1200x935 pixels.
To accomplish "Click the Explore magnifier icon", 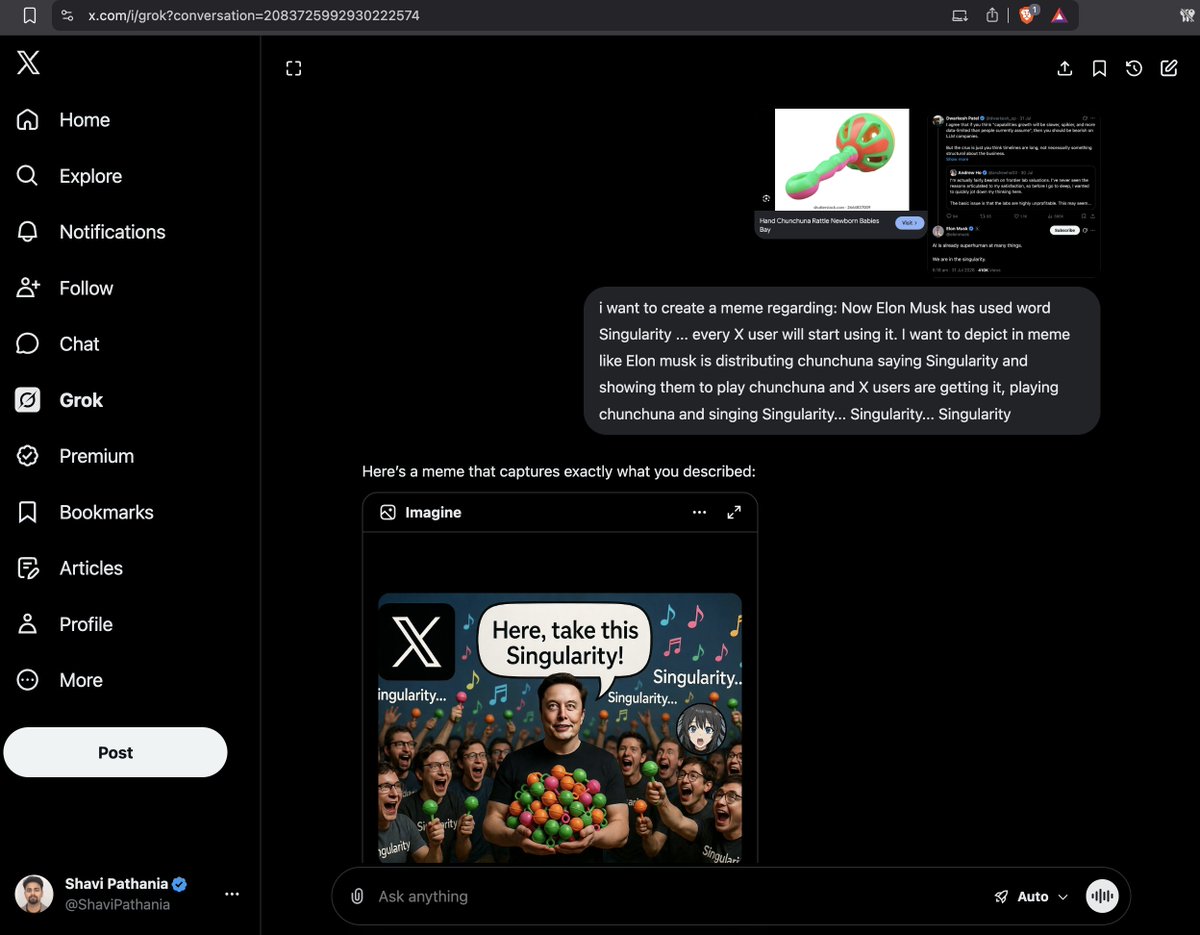I will pyautogui.click(x=28, y=176).
